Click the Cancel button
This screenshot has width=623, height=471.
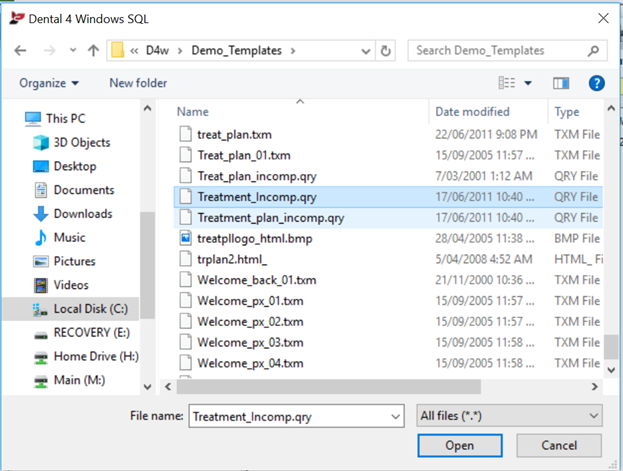pos(559,445)
